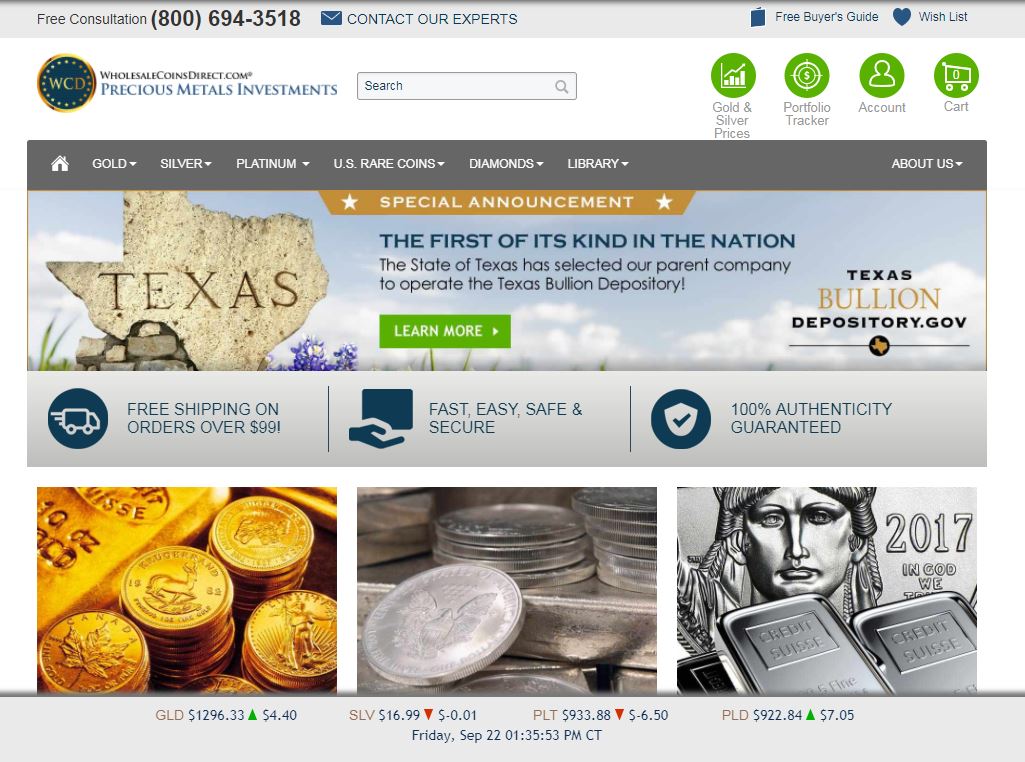
Task: Open the Gold & Silver Prices chart icon
Action: 733,75
